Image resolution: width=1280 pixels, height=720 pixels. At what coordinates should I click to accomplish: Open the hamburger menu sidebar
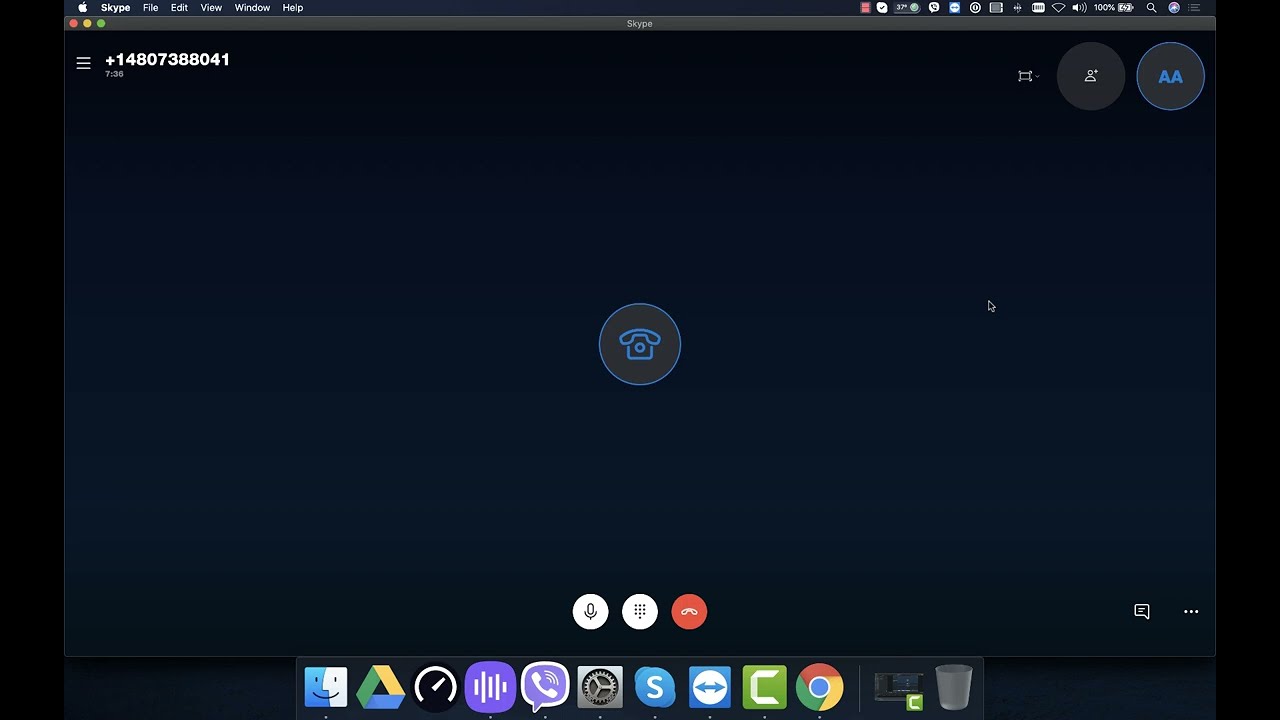point(83,63)
